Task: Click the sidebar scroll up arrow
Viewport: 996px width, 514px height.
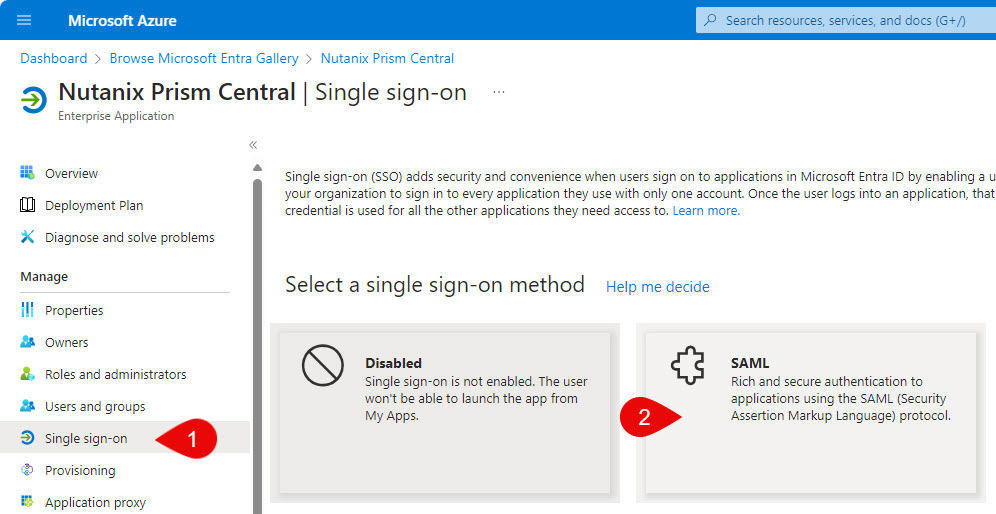Action: [257, 168]
